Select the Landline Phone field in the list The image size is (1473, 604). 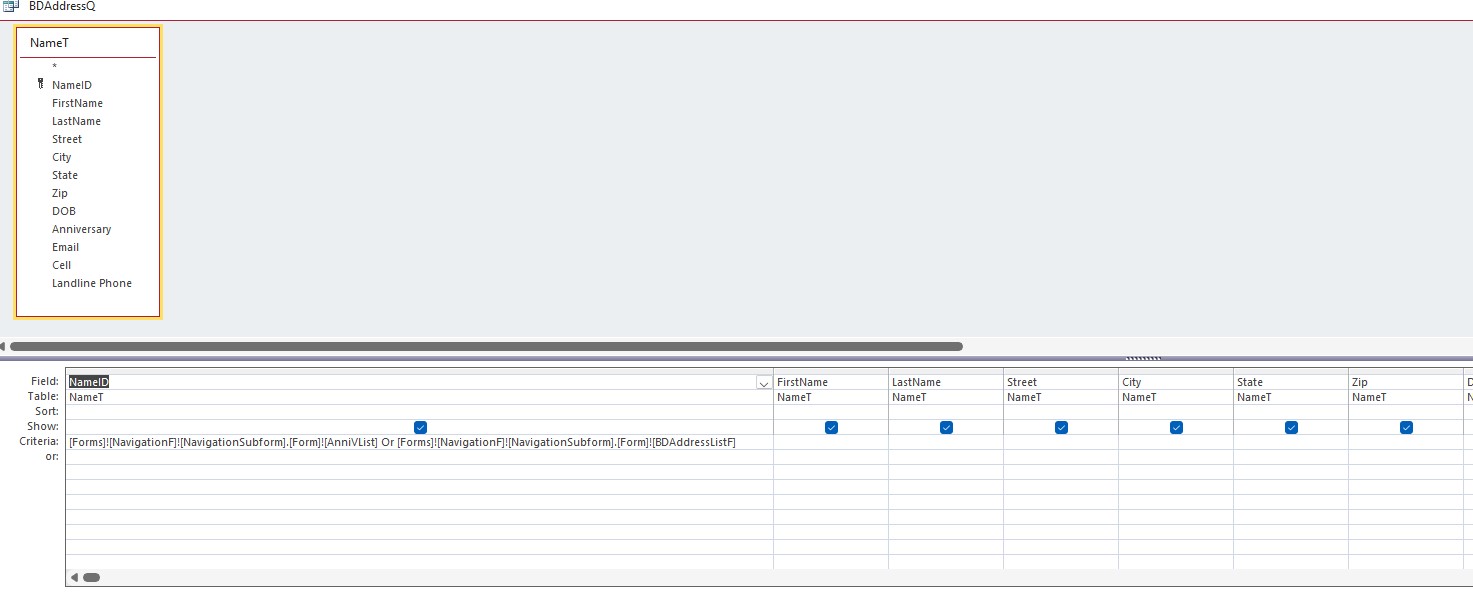point(91,283)
